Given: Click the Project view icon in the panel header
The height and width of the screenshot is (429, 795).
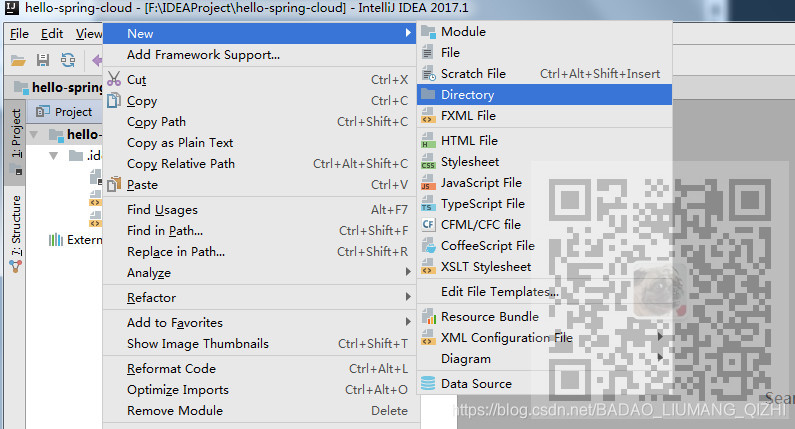Looking at the screenshot, I should (43, 111).
